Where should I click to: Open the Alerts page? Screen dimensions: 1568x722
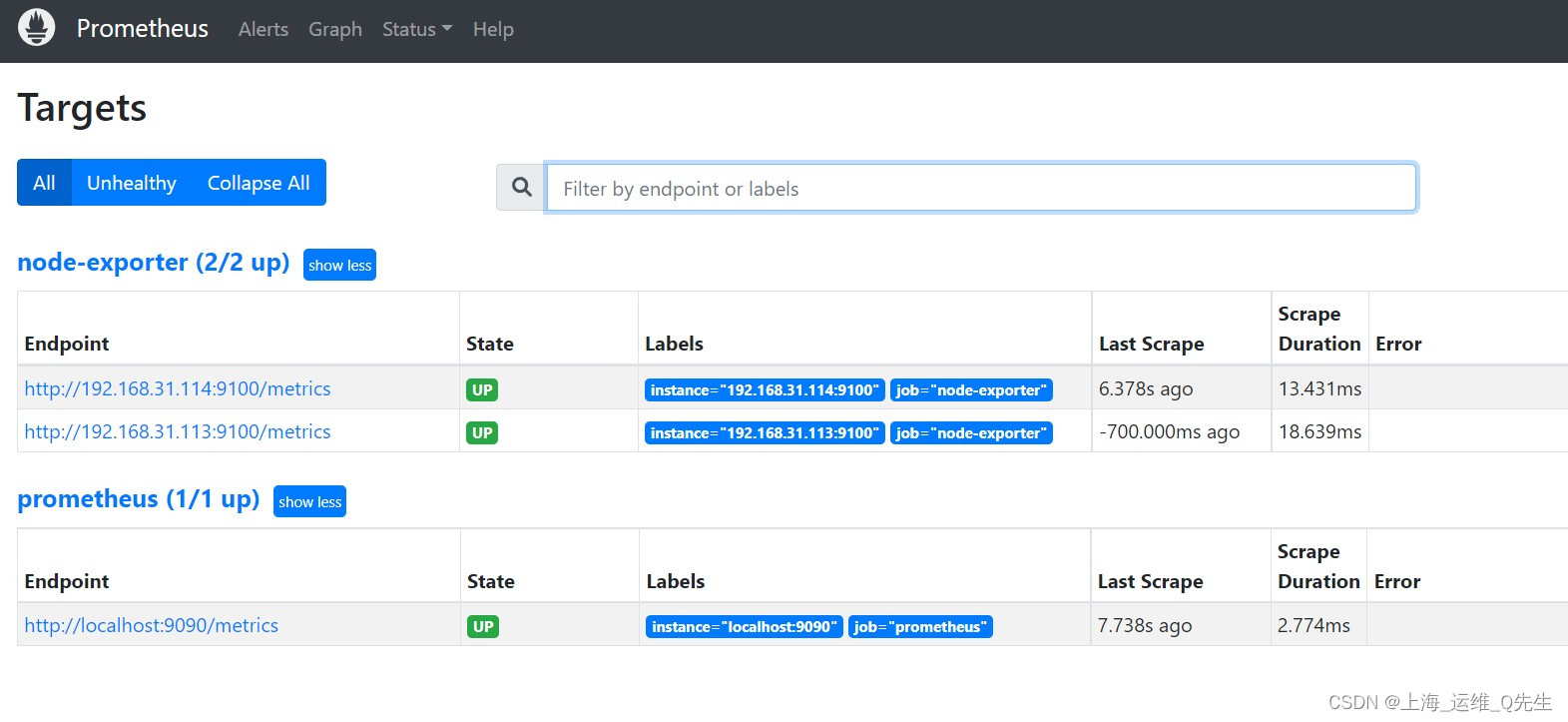pos(263,30)
